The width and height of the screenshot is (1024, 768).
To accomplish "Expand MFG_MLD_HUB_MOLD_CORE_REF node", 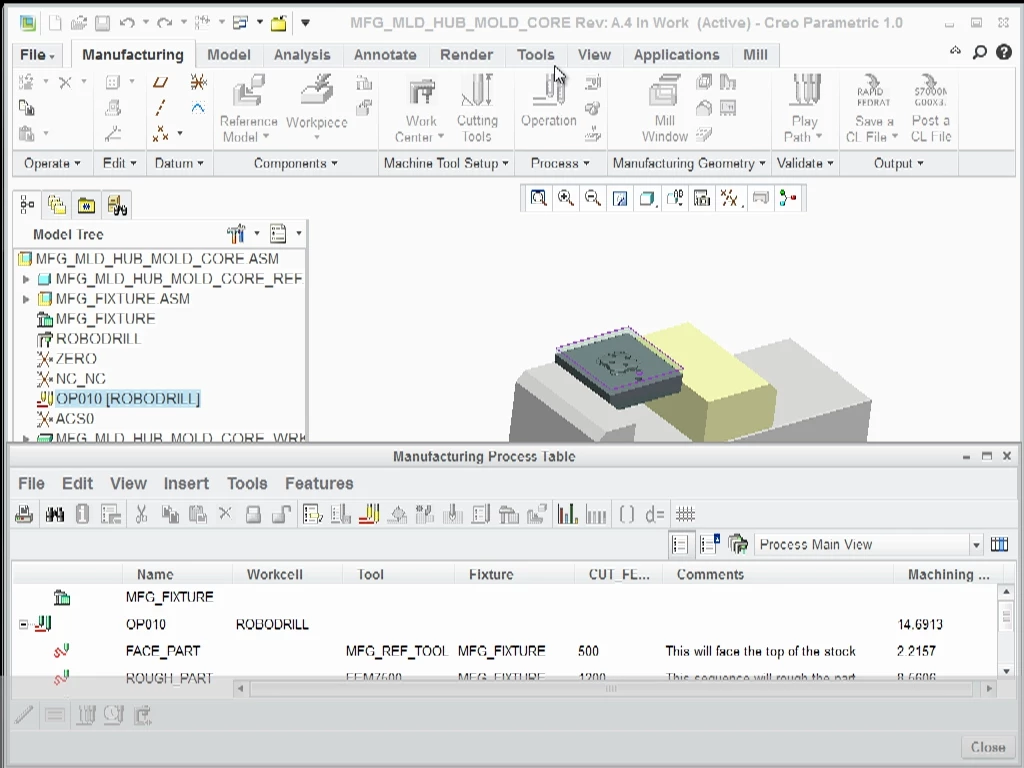I will [26, 280].
